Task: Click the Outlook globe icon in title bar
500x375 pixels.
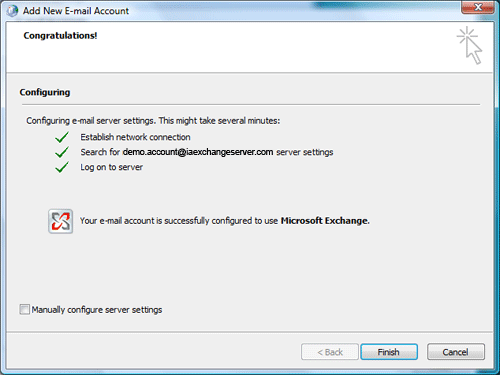Action: (12, 11)
